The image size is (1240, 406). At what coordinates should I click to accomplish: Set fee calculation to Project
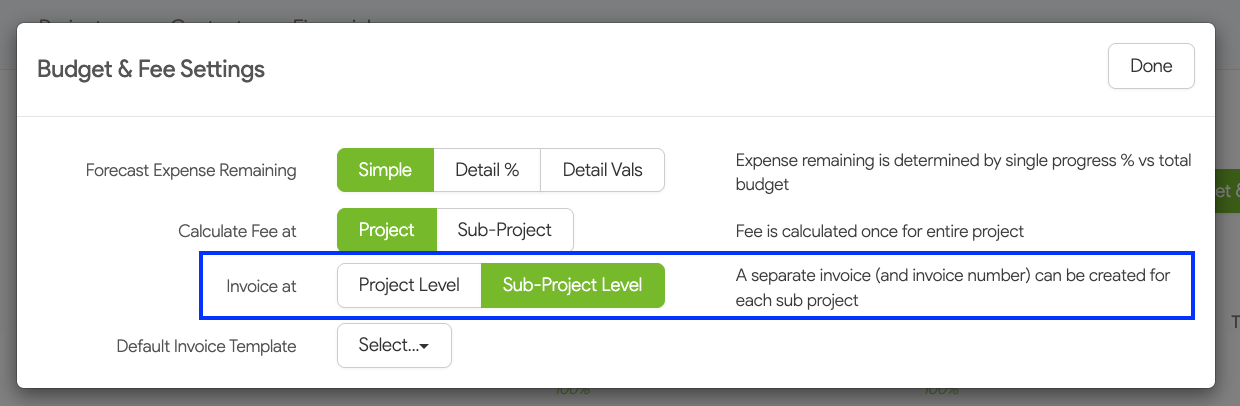pos(387,230)
